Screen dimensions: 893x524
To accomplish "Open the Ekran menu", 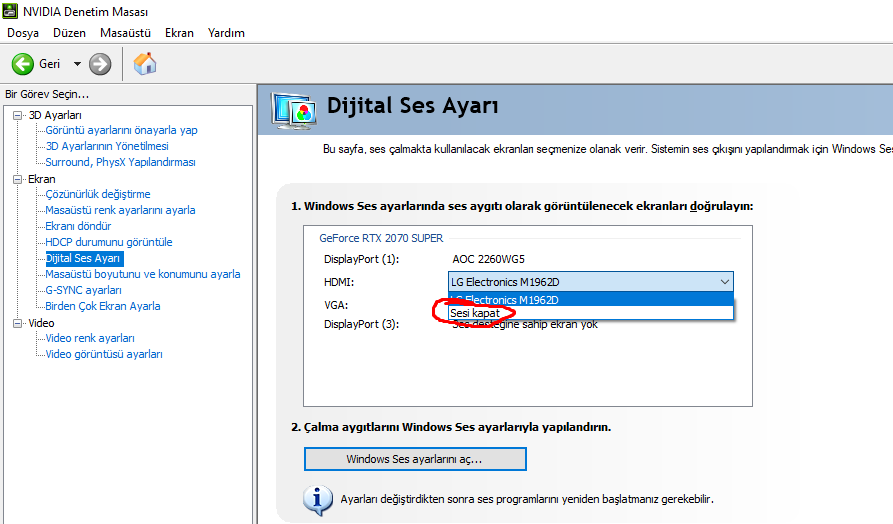I will pyautogui.click(x=179, y=33).
